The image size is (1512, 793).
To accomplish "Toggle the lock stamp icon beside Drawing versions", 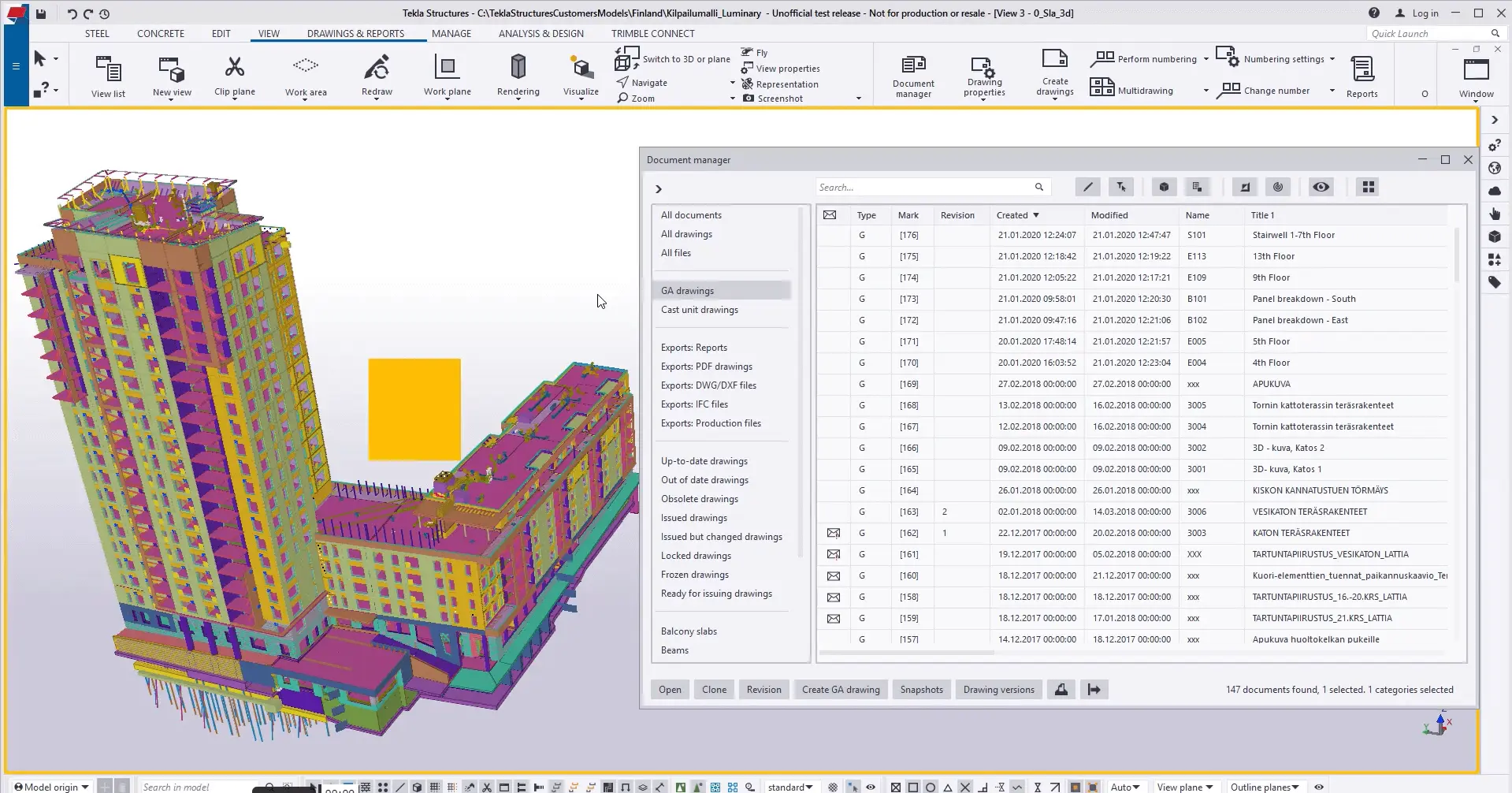I will coord(1061,690).
